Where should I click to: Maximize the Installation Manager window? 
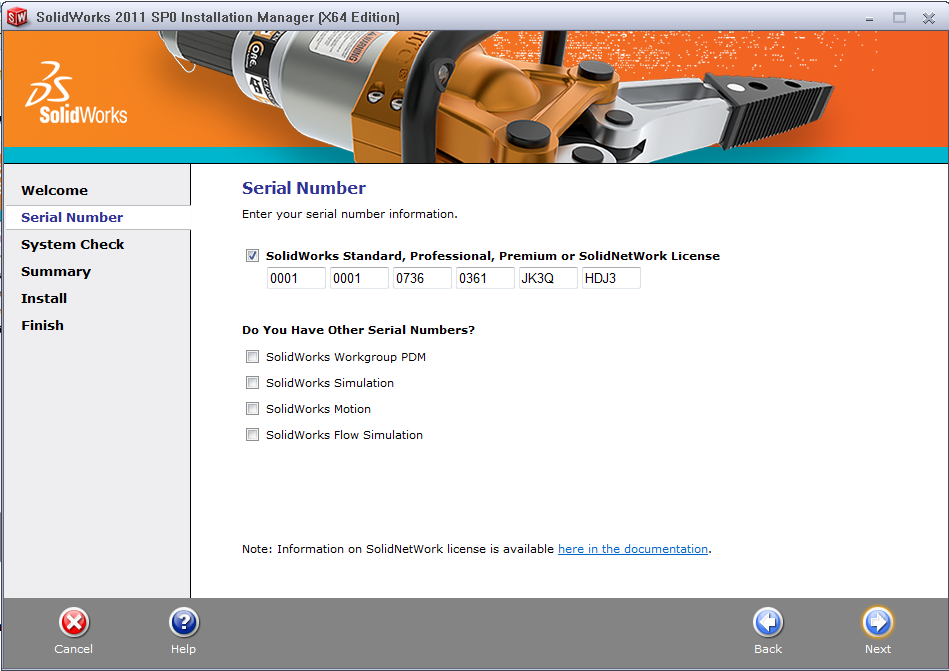coord(899,18)
